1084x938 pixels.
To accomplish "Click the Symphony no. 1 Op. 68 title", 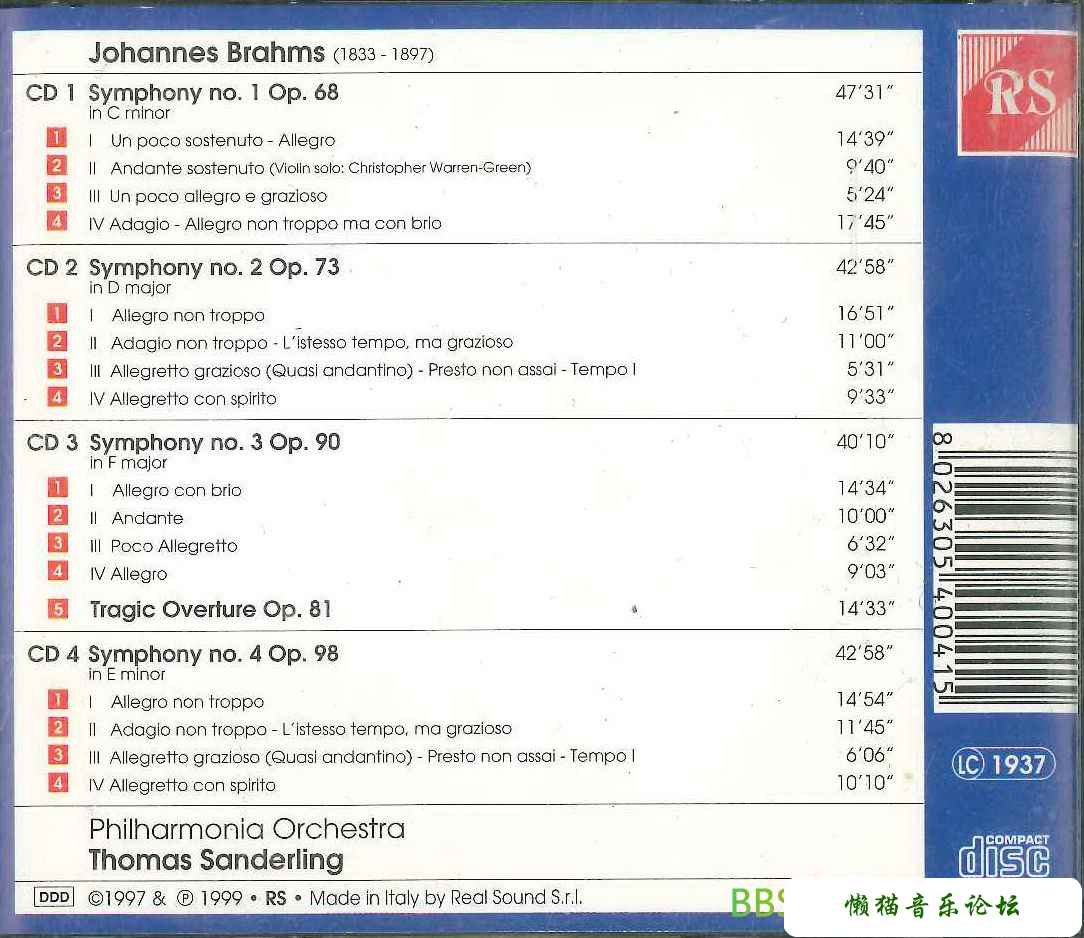I will [214, 93].
